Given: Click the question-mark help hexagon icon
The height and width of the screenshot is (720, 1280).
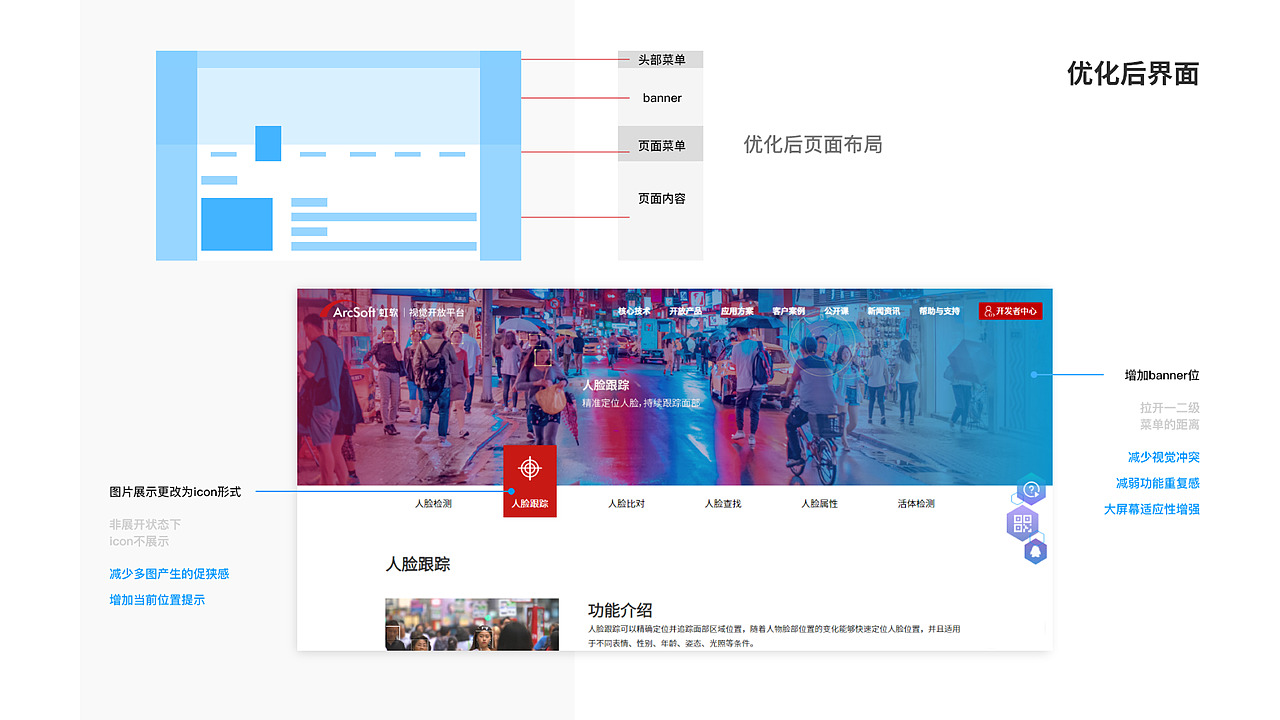Looking at the screenshot, I should 1031,489.
